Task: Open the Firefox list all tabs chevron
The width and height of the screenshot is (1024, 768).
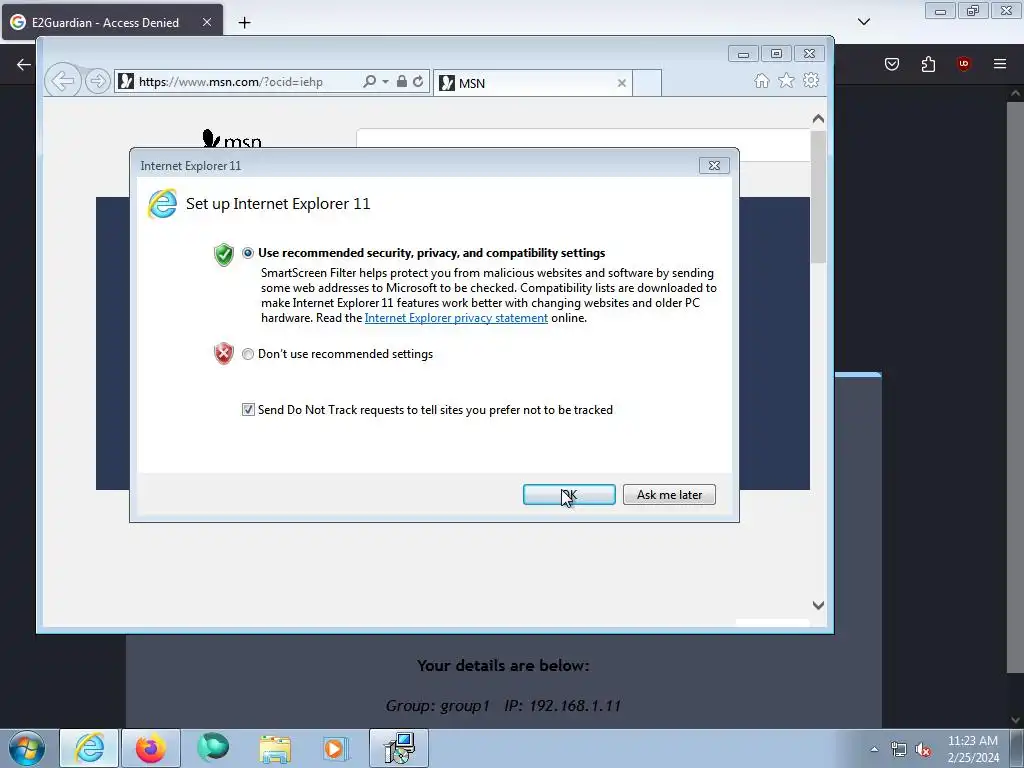Action: (864, 22)
